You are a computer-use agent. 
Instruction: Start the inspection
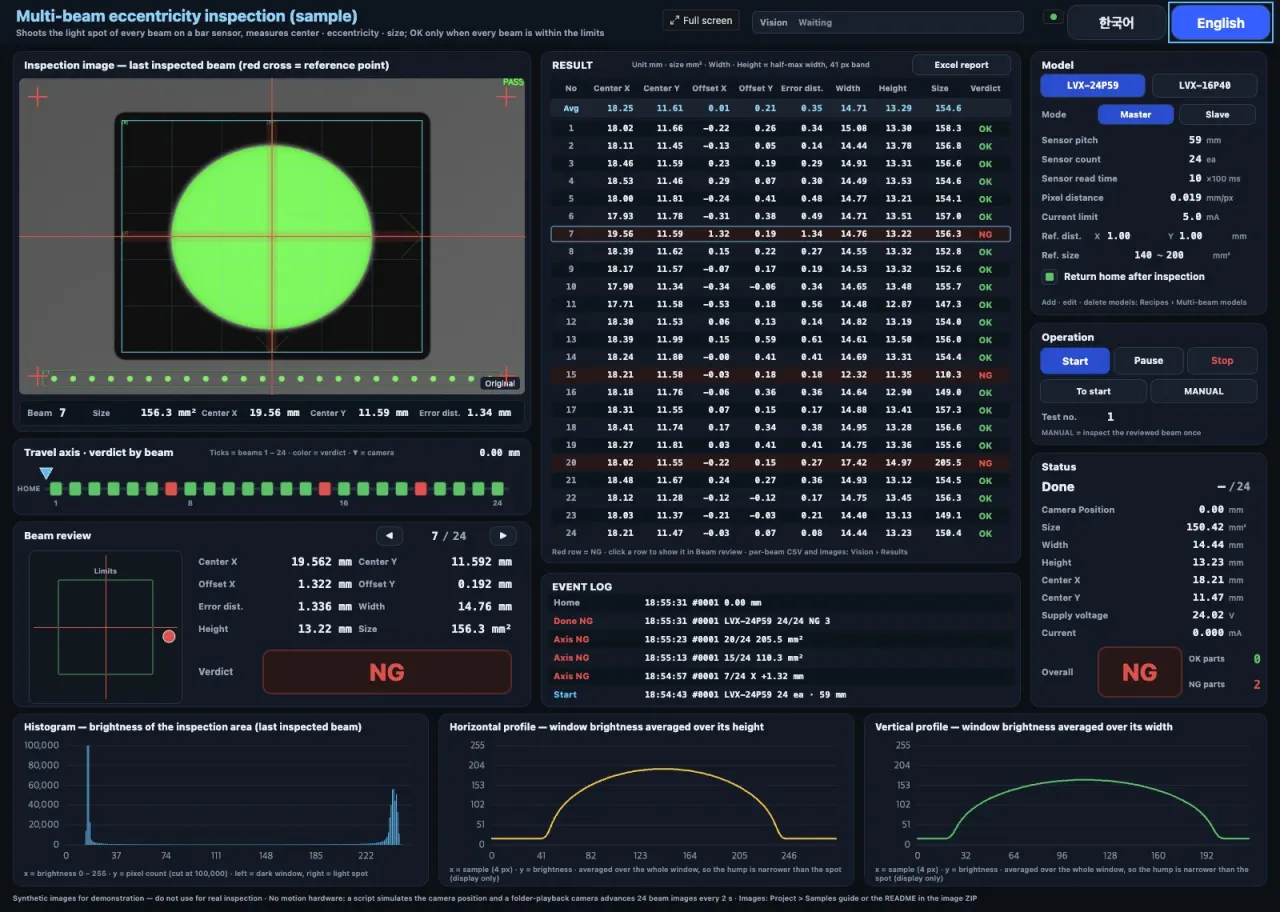click(x=1075, y=361)
